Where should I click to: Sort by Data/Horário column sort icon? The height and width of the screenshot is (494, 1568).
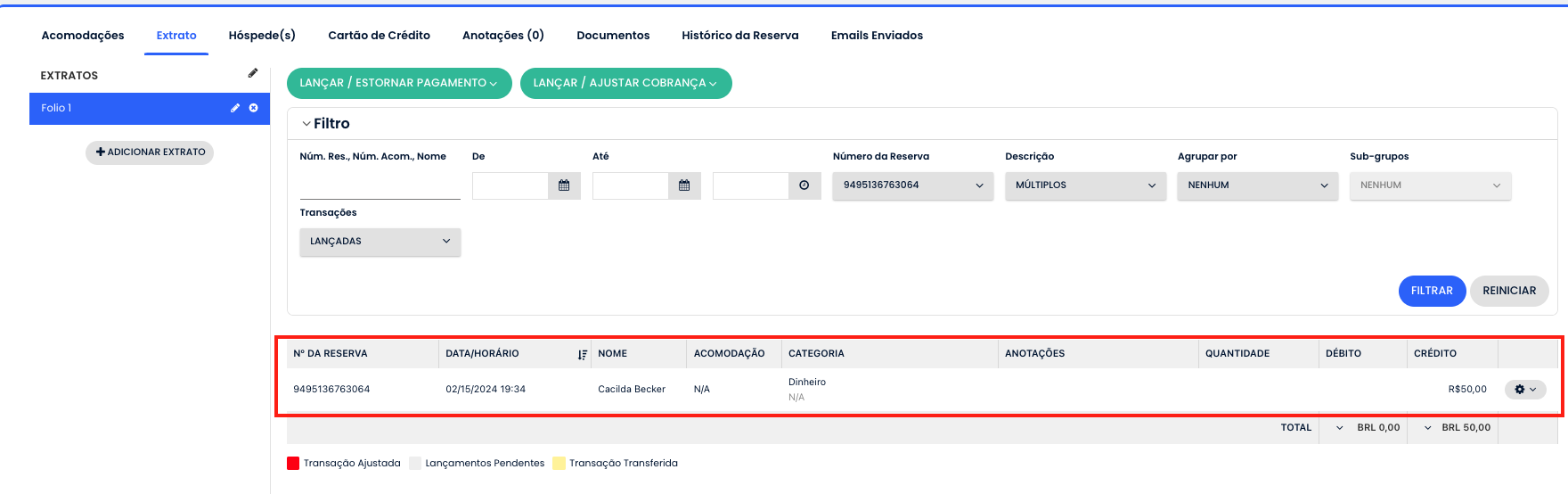[x=582, y=355]
